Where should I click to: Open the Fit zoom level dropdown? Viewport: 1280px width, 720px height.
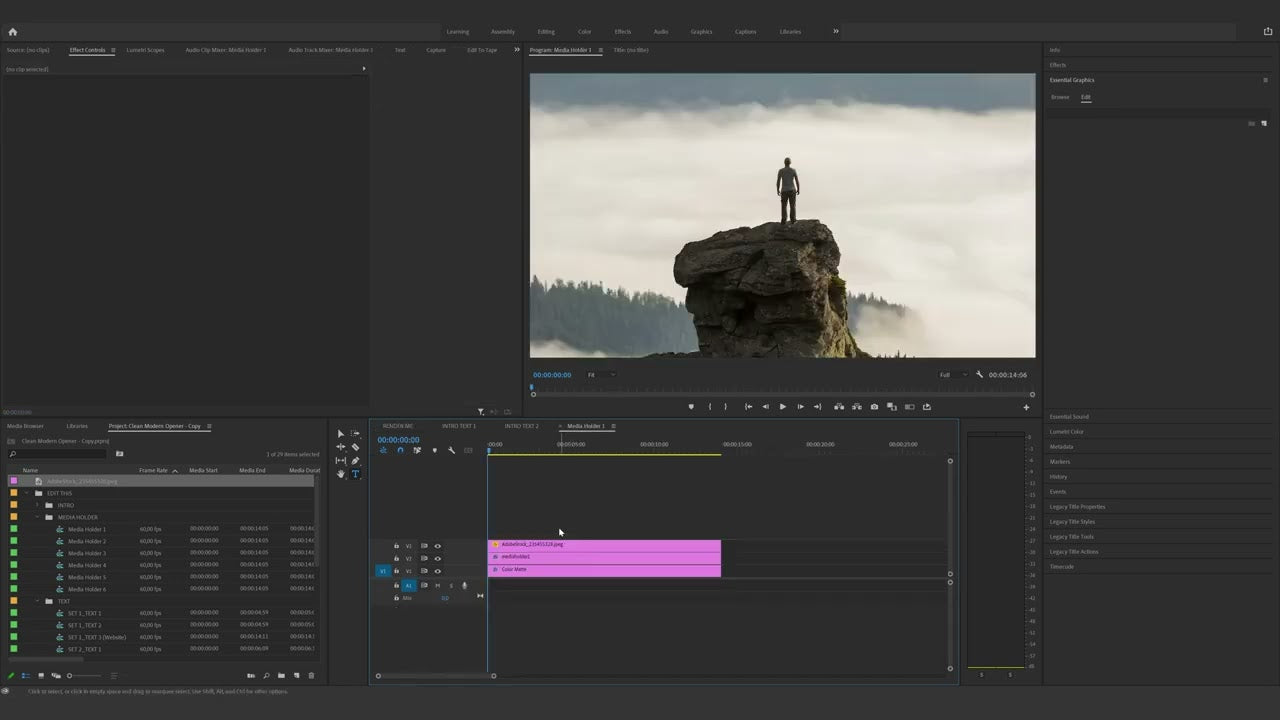[x=601, y=375]
